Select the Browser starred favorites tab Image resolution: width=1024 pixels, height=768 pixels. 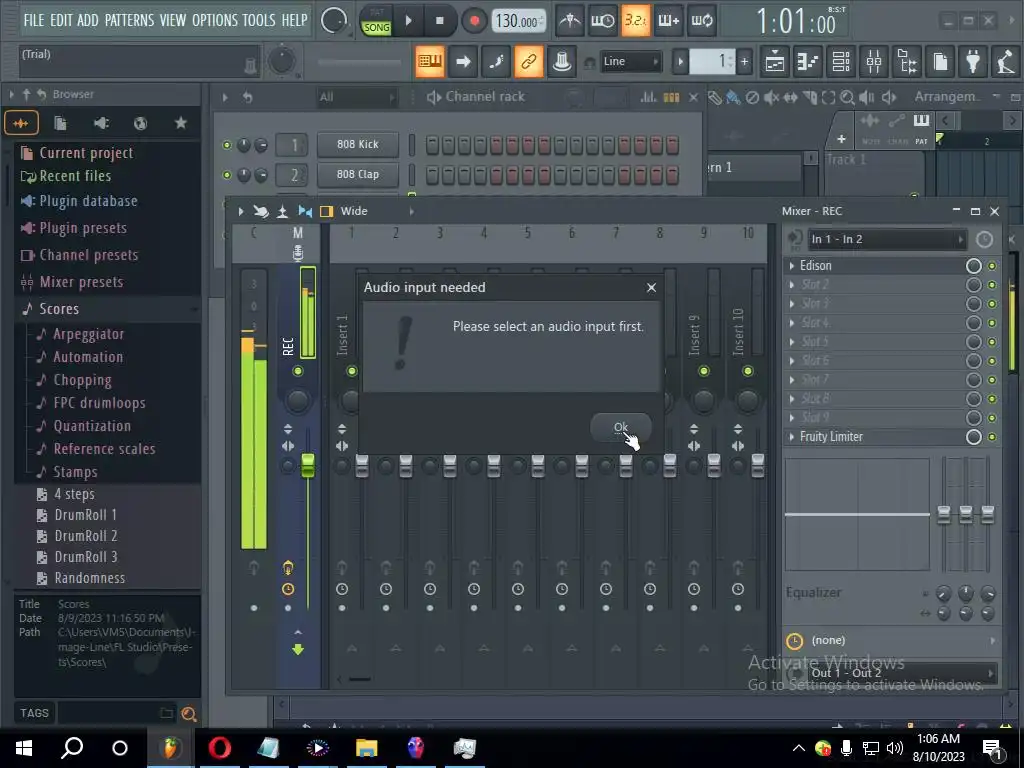click(x=181, y=123)
